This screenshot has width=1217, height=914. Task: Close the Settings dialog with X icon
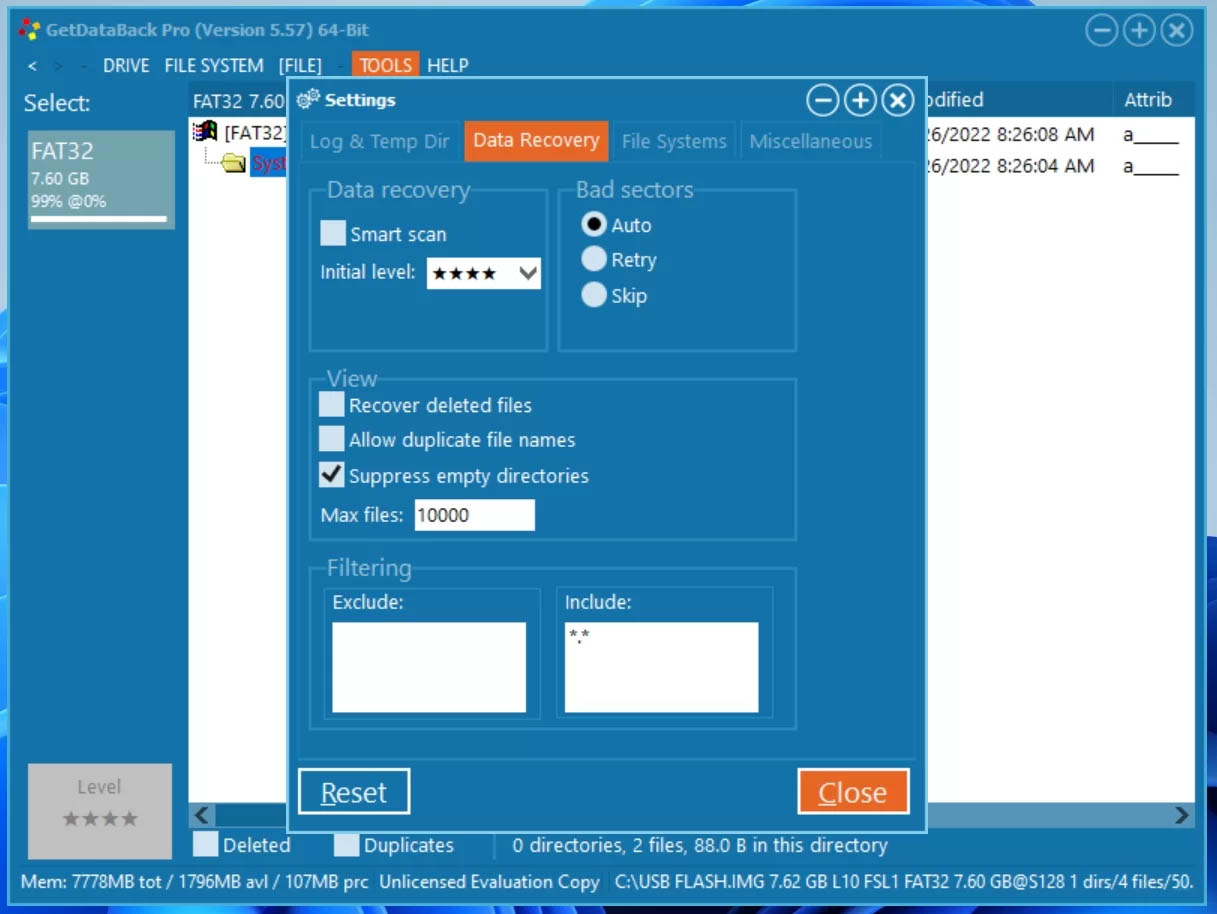pos(898,100)
